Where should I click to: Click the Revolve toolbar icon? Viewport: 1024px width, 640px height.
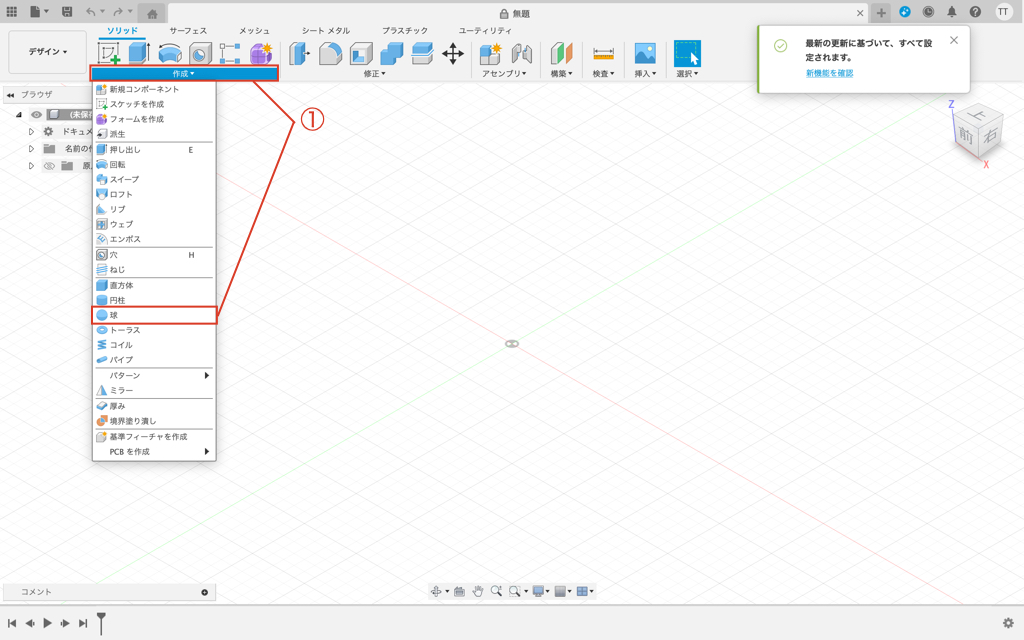pos(170,54)
